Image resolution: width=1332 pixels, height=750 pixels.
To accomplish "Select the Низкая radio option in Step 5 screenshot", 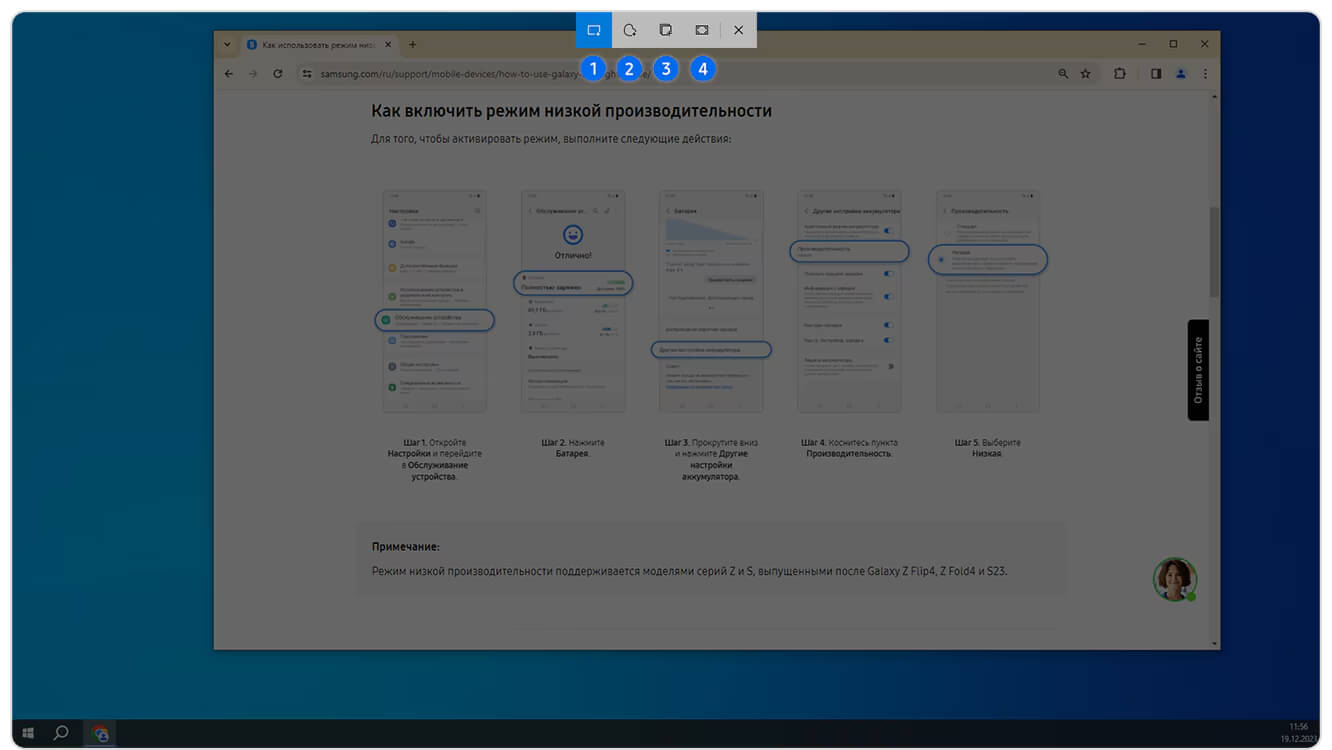I will (941, 259).
